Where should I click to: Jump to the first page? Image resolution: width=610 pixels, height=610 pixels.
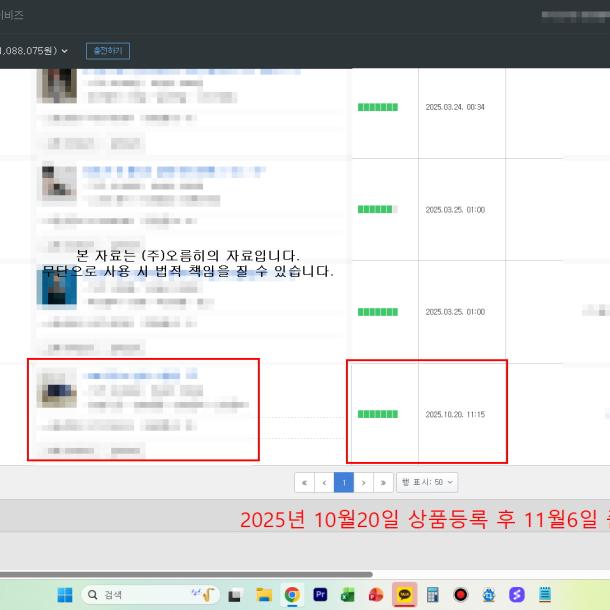pos(304,482)
